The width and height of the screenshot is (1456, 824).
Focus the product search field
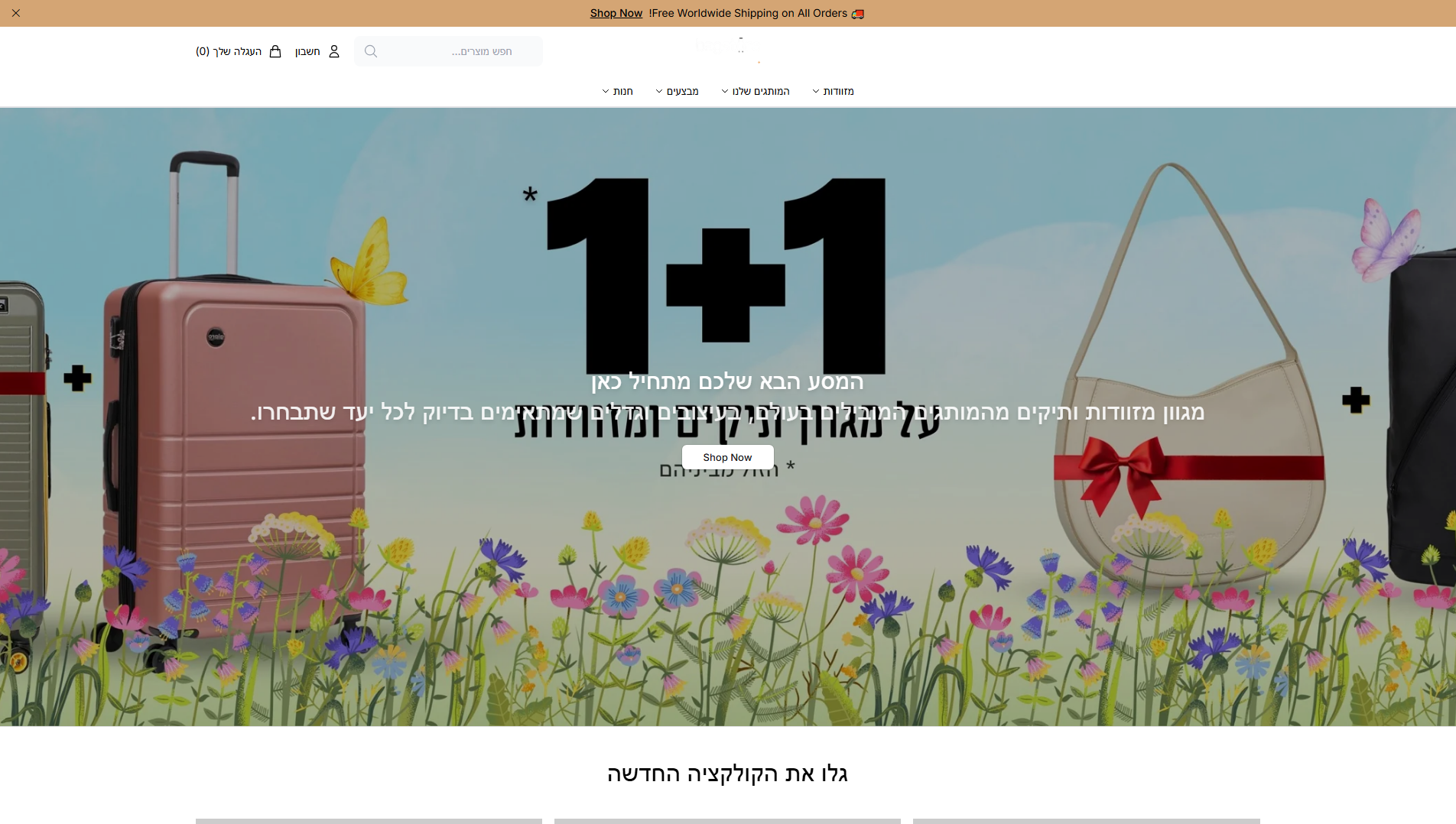coord(448,51)
